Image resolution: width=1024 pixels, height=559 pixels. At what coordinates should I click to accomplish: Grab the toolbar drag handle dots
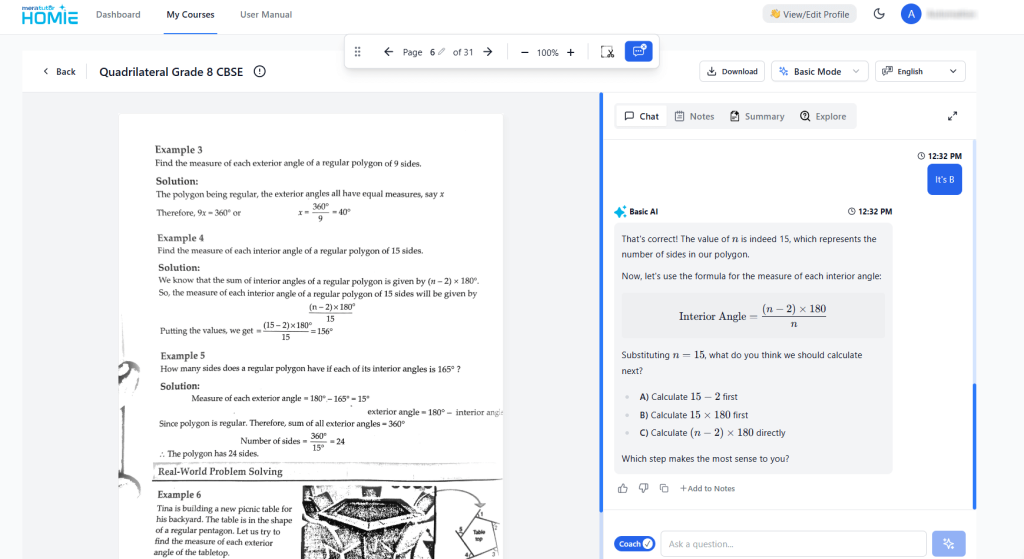click(357, 52)
